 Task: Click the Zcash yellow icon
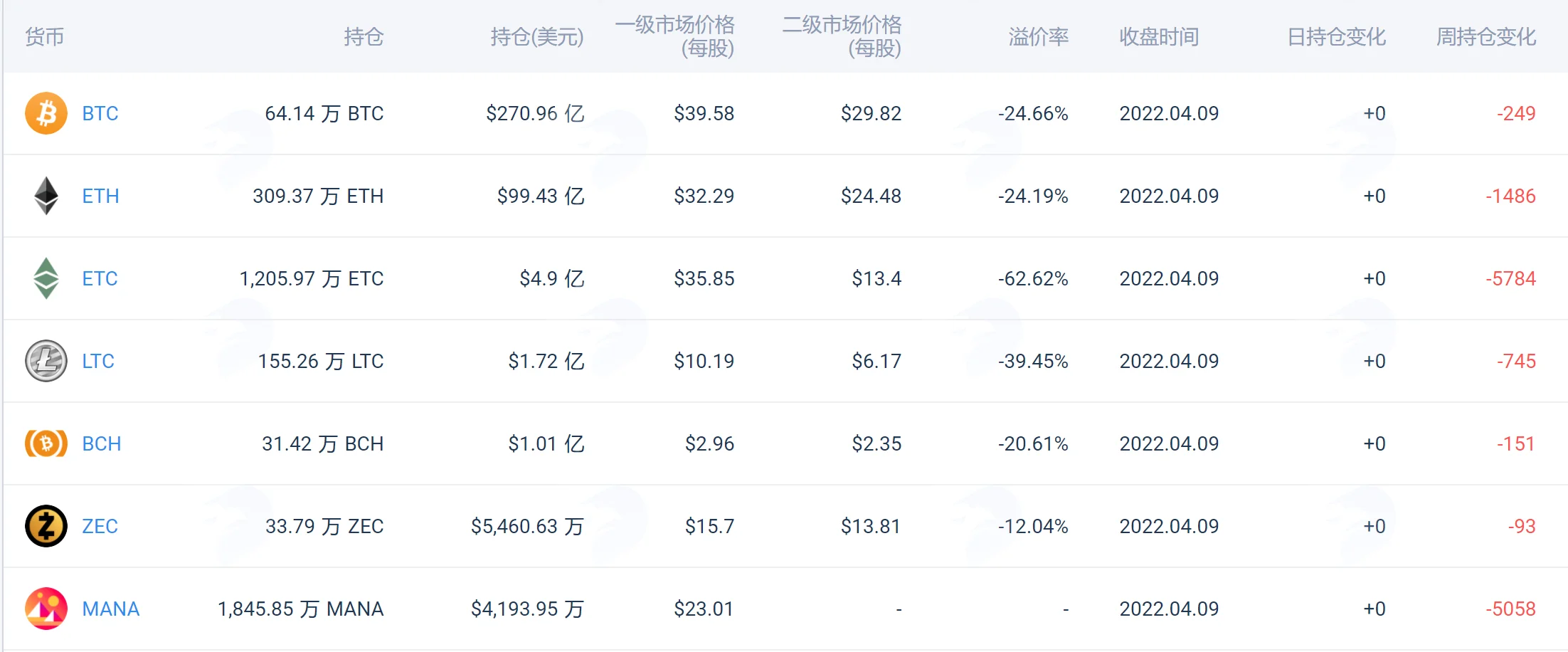click(46, 526)
